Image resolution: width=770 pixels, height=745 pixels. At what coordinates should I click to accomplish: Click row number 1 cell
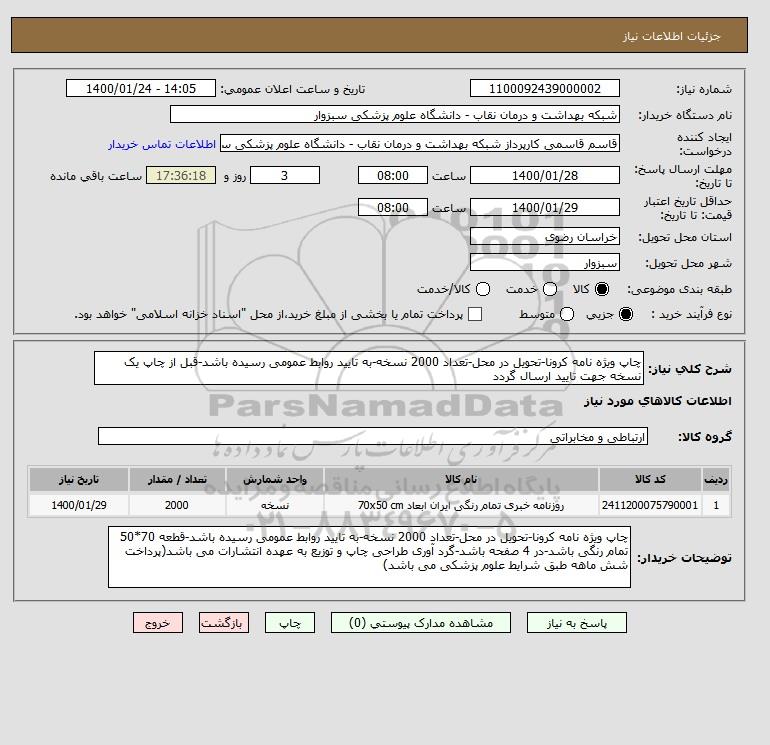tap(716, 505)
